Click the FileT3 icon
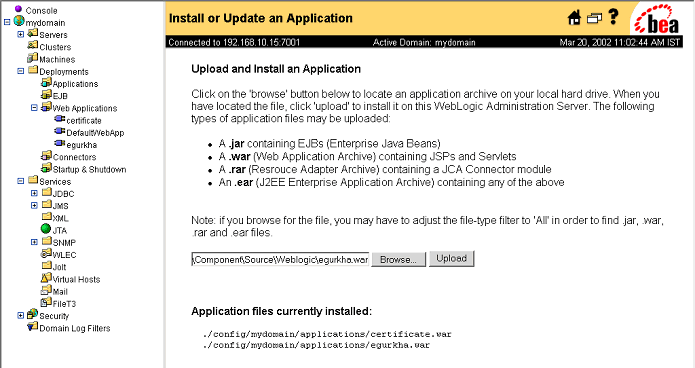The height and width of the screenshot is (368, 695). 46,302
